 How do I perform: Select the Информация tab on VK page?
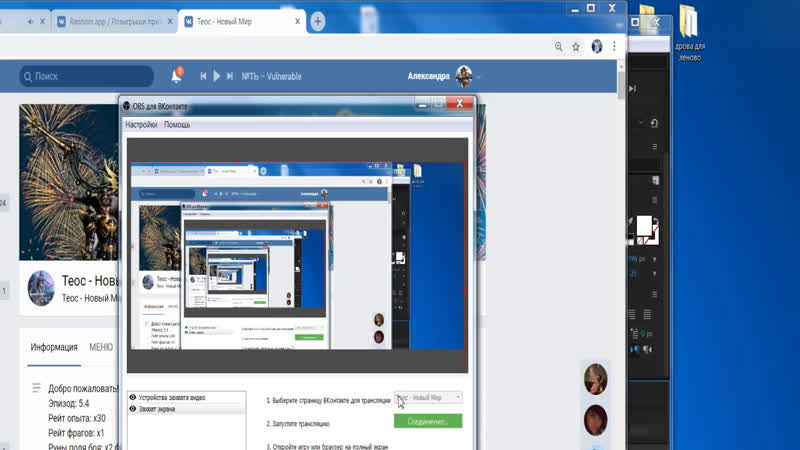coord(54,347)
